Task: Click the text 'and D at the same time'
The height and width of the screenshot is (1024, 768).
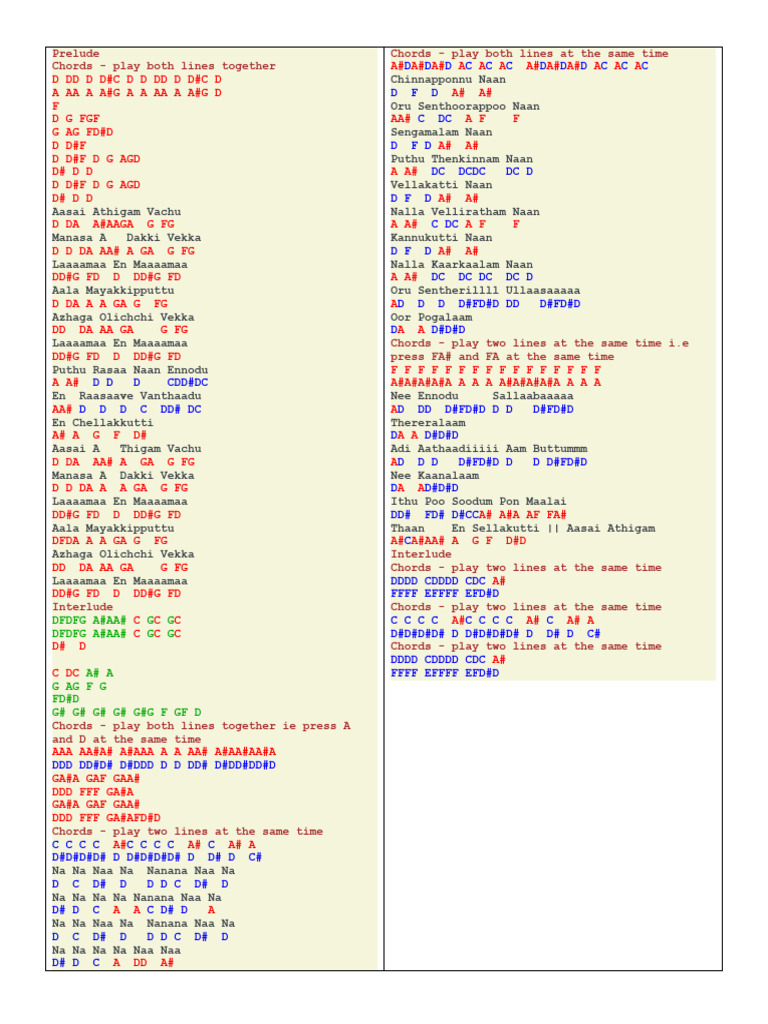Action: [x=127, y=739]
